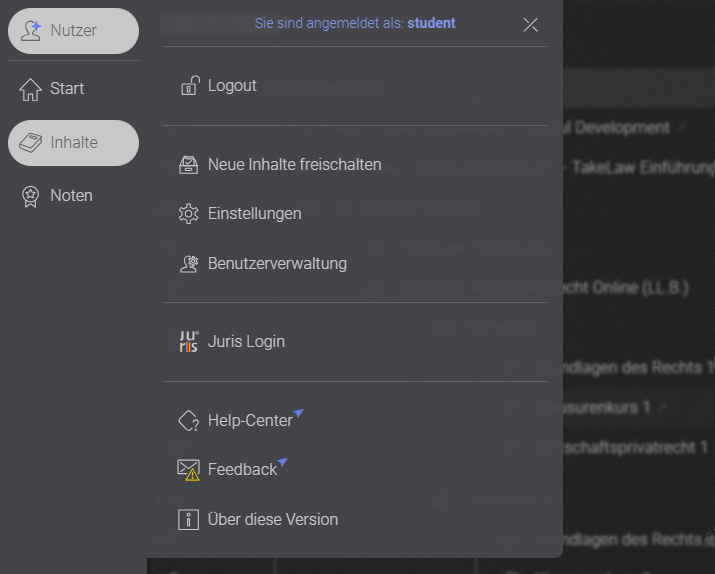
Task: Select Logout menu entry
Action: [x=232, y=86]
